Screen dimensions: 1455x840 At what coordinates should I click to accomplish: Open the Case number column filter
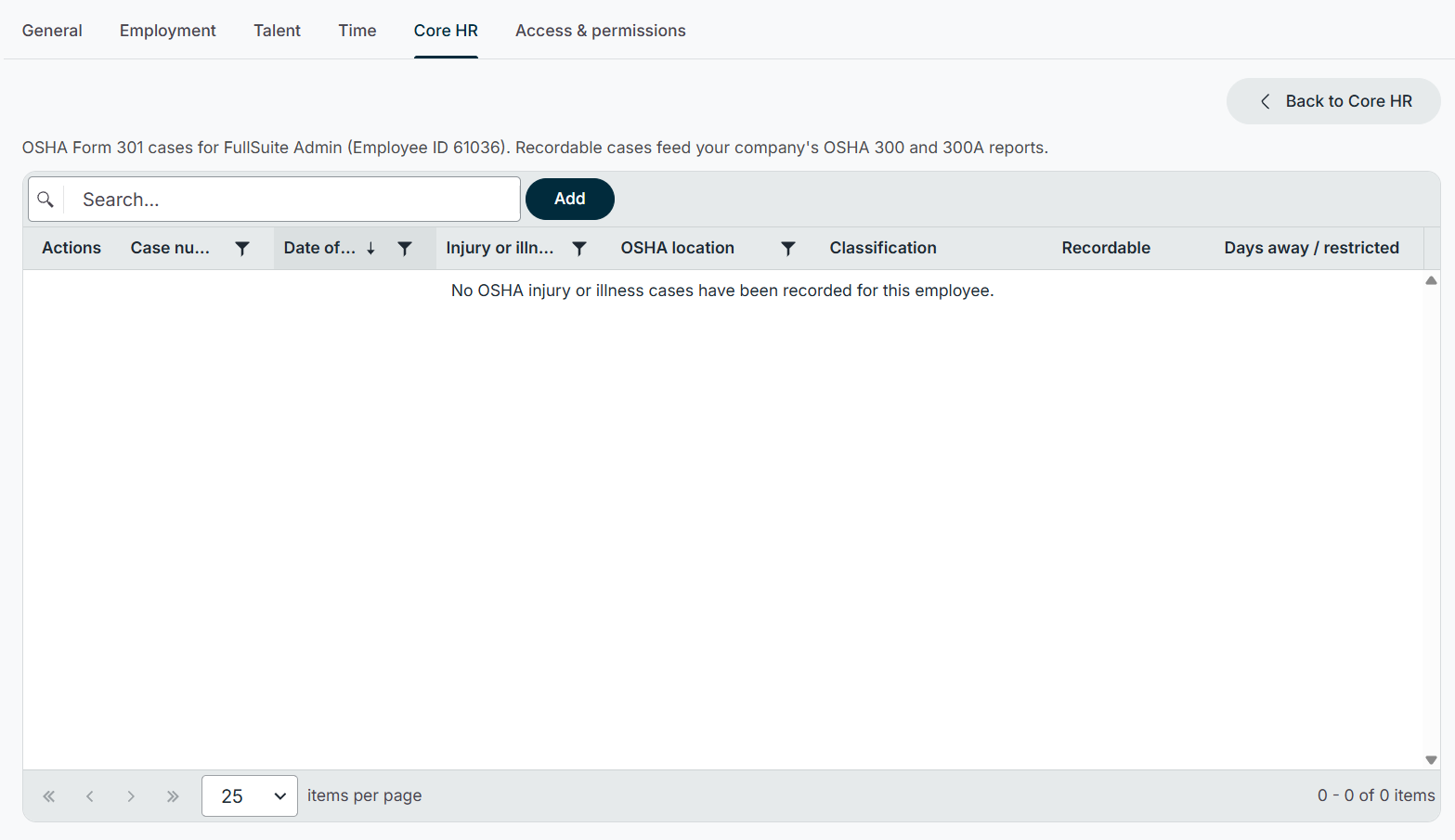click(x=242, y=249)
